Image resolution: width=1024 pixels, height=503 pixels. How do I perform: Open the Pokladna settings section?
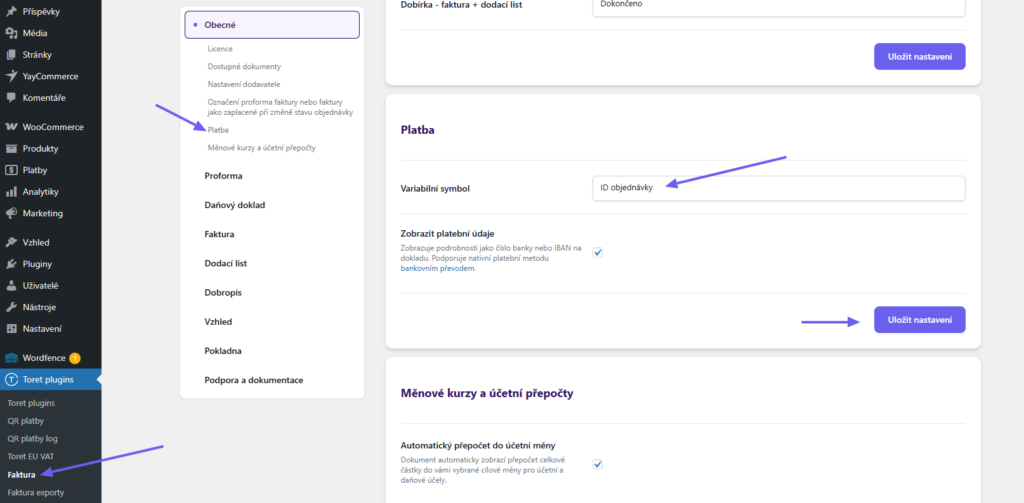coord(223,351)
